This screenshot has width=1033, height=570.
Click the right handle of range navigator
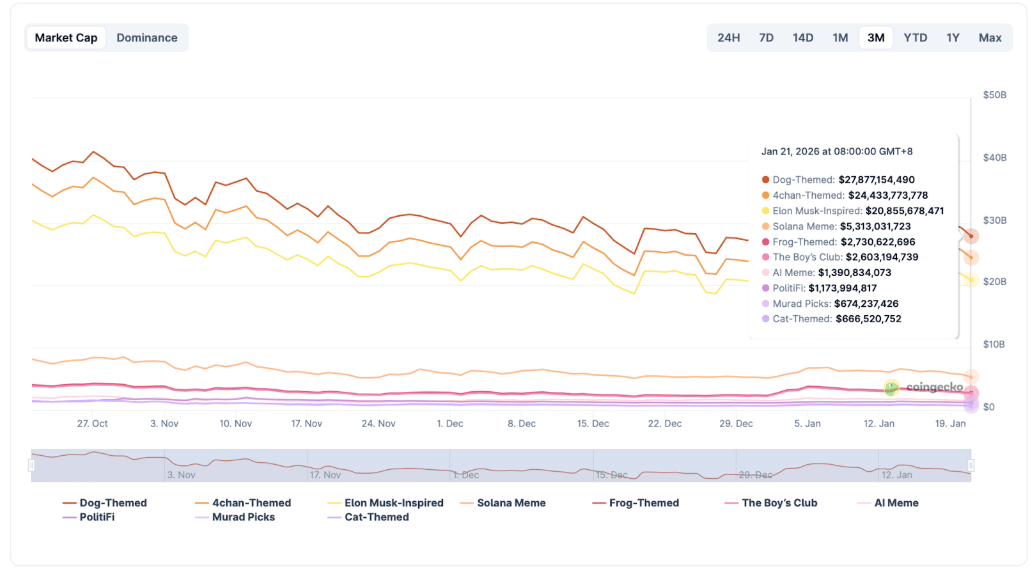tap(971, 466)
